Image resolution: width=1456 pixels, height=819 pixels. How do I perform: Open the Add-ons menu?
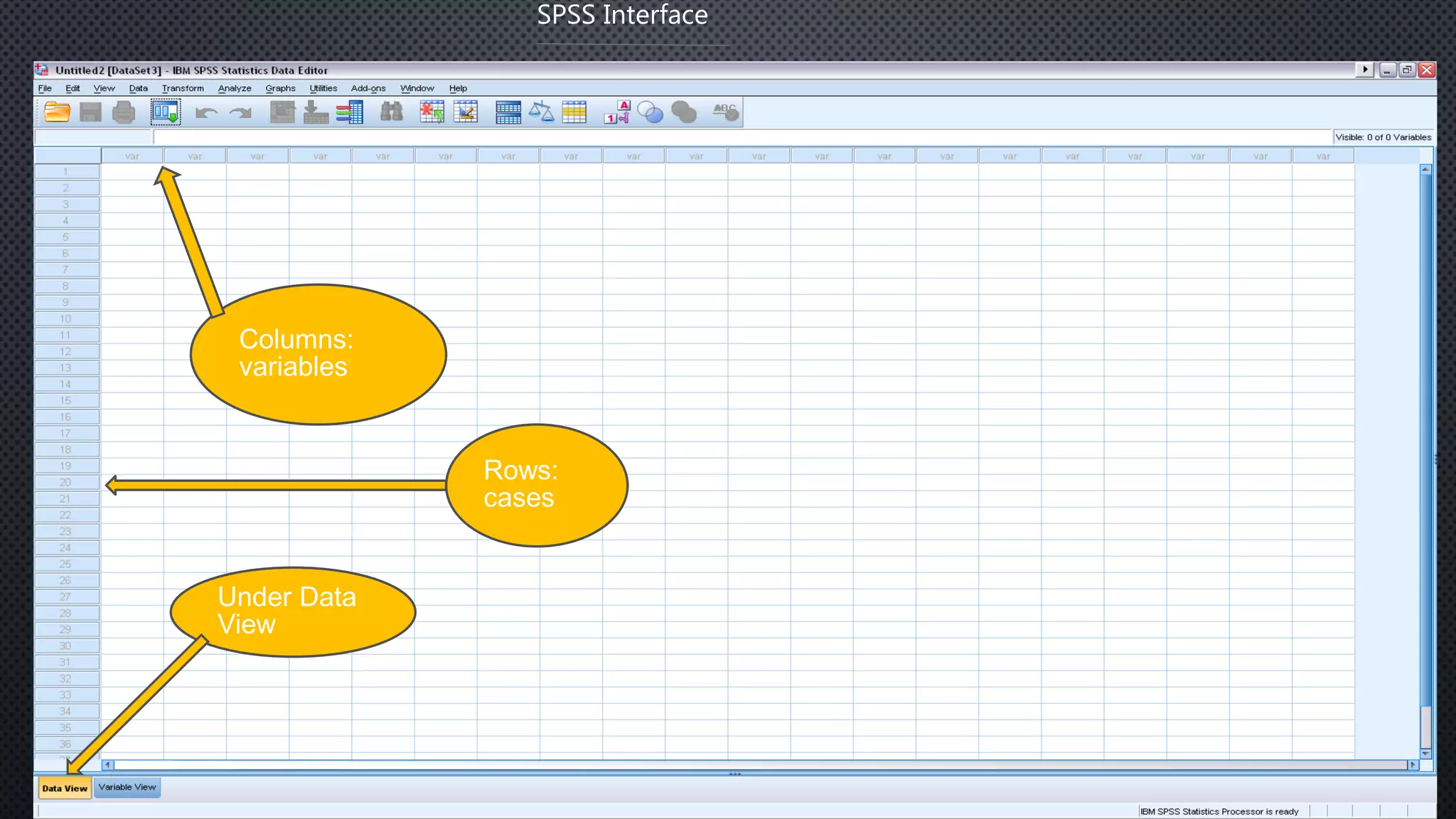[x=368, y=88]
